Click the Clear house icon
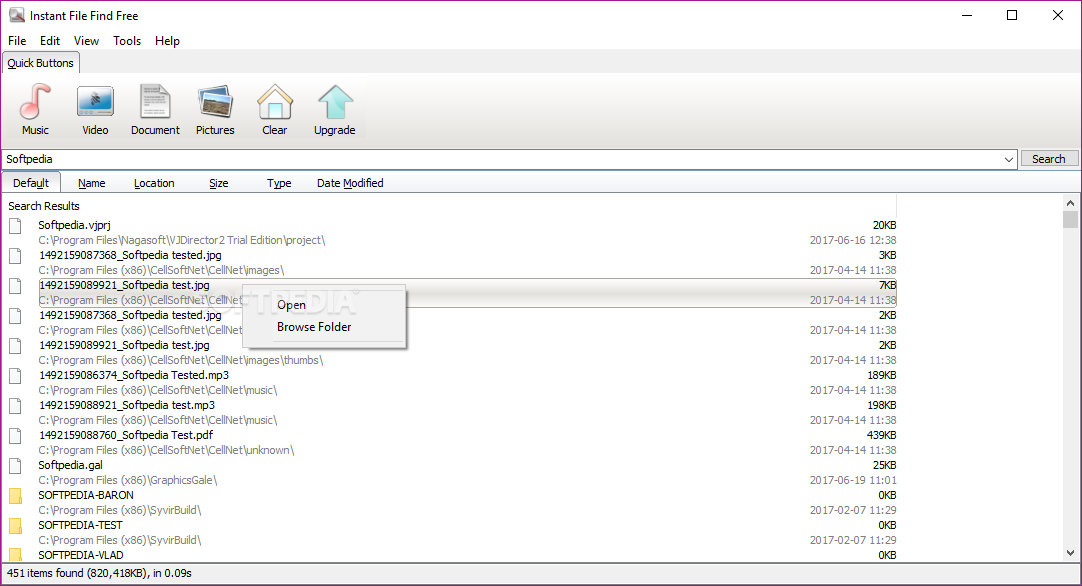The image size is (1082, 586). click(x=275, y=102)
